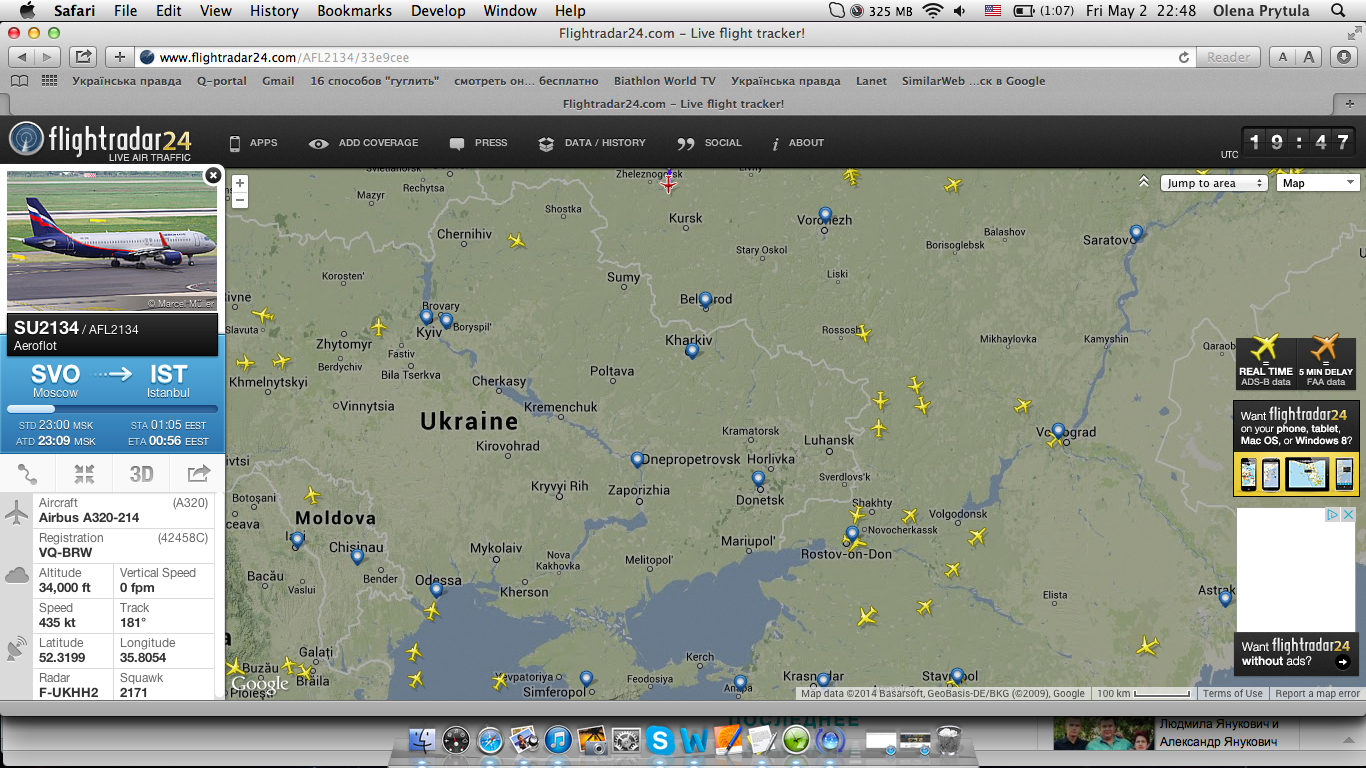Toggle the 3D cockpit view button
This screenshot has height=768, width=1366.
coord(141,474)
